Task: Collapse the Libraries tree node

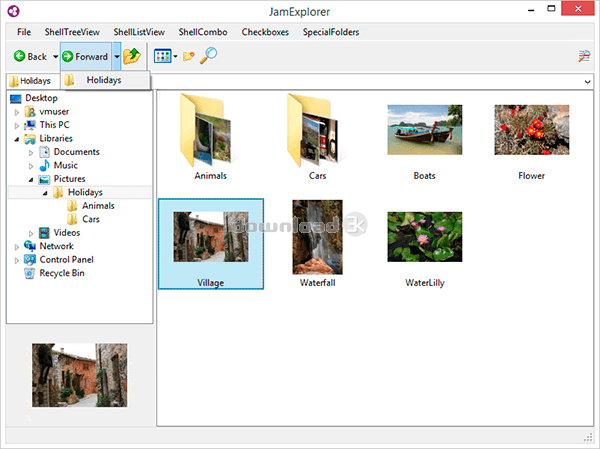Action: [x=16, y=139]
